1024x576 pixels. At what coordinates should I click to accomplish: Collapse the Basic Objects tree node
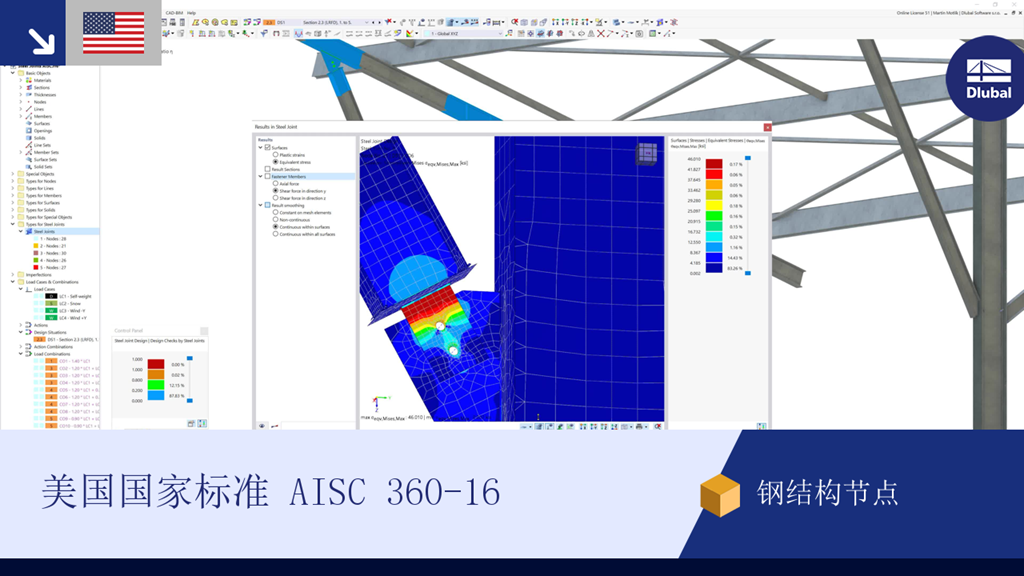[x=12, y=73]
